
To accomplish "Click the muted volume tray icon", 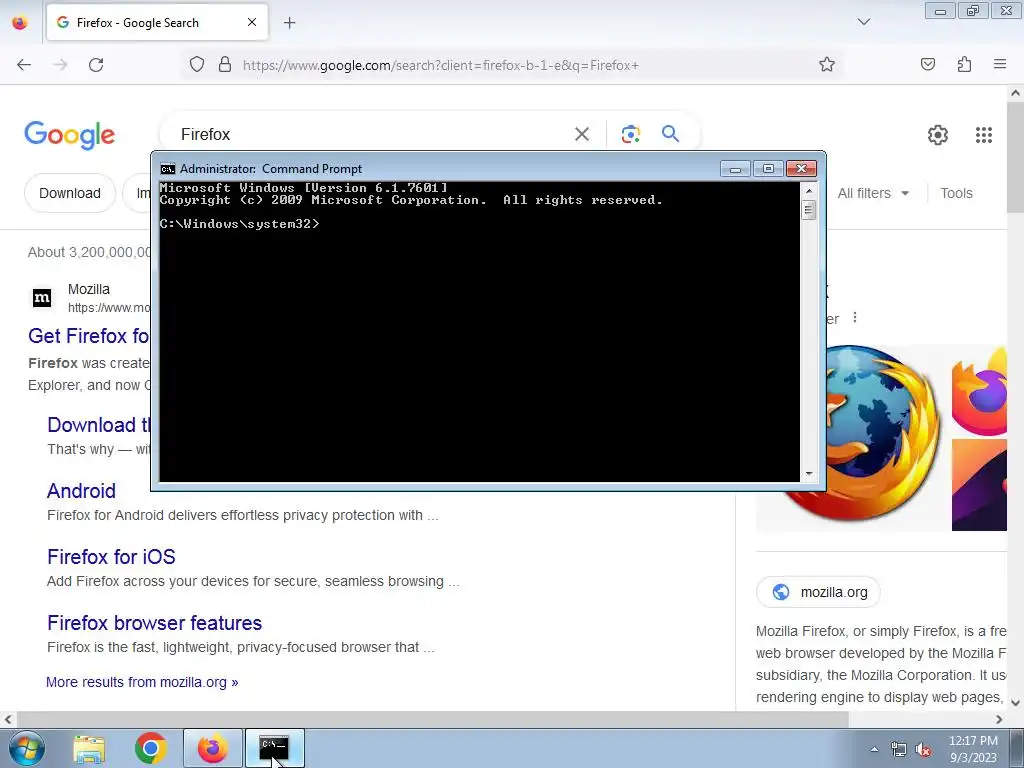I will (x=923, y=749).
